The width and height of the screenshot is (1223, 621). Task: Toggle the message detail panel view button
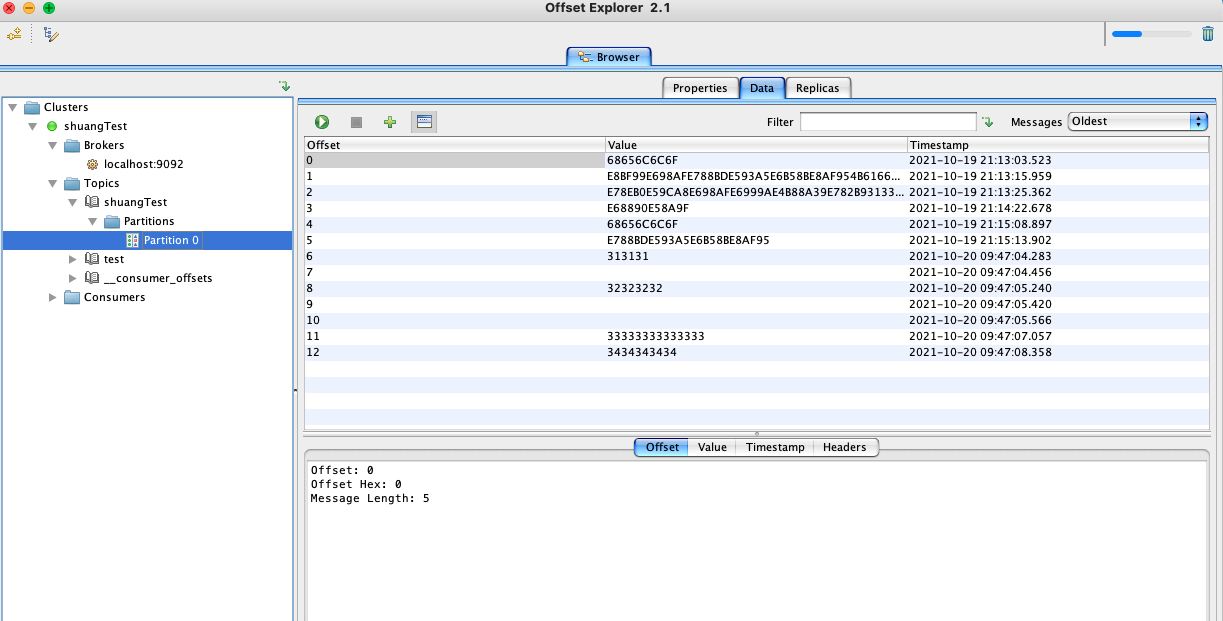pos(424,122)
